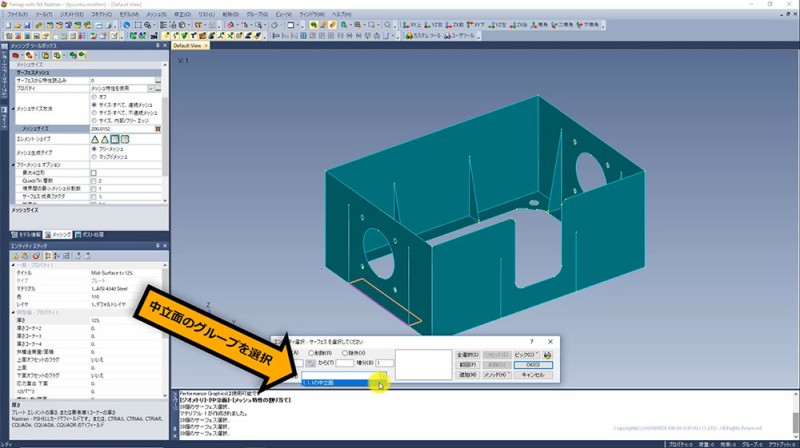Choose the 6-node triangle element shape
The height and width of the screenshot is (448, 800).
pyautogui.click(x=105, y=139)
